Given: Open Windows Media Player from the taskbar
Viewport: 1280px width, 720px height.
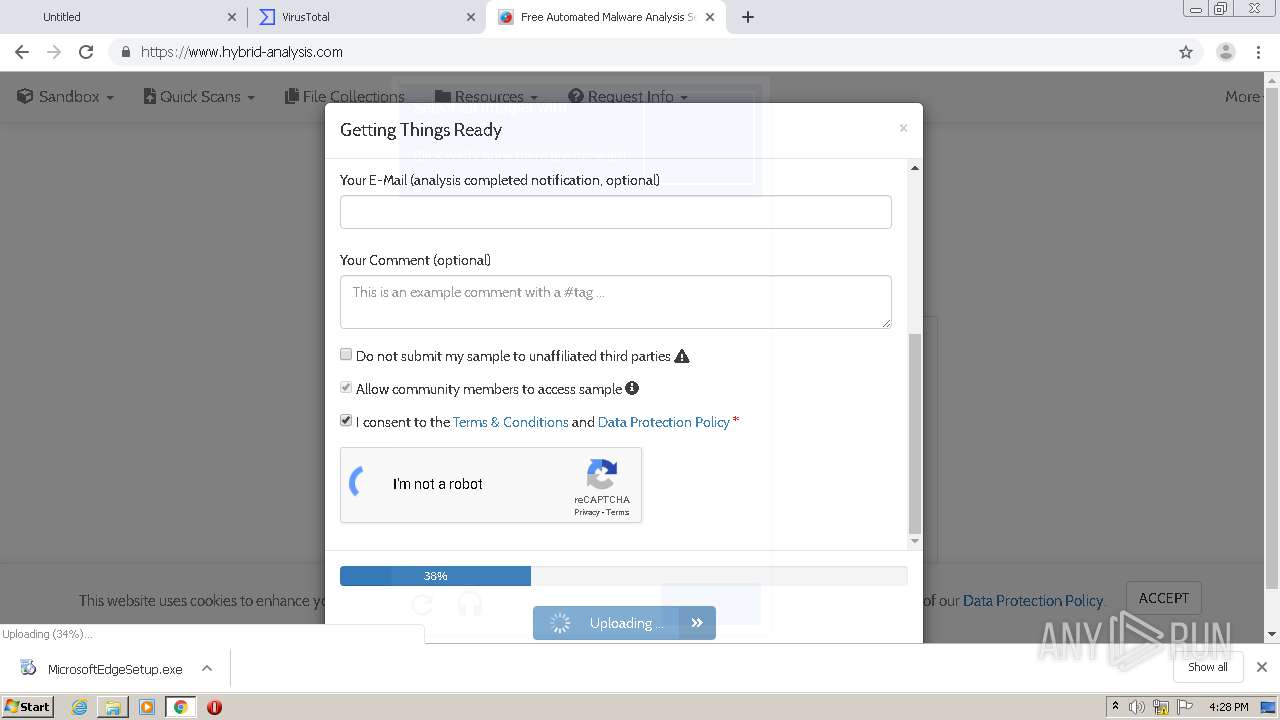Looking at the screenshot, I should point(147,707).
